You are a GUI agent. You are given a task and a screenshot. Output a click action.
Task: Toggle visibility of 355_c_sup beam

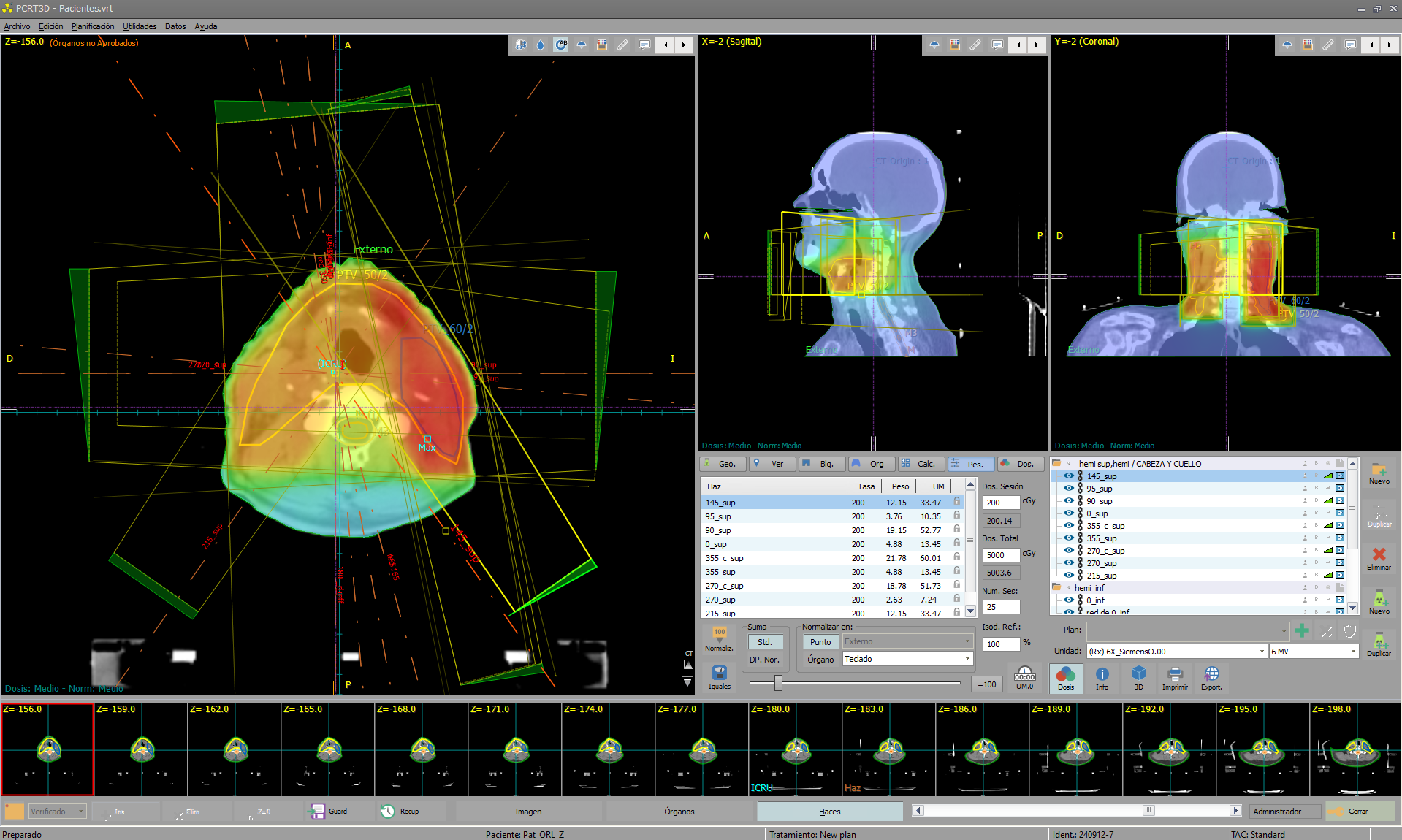pos(1068,526)
